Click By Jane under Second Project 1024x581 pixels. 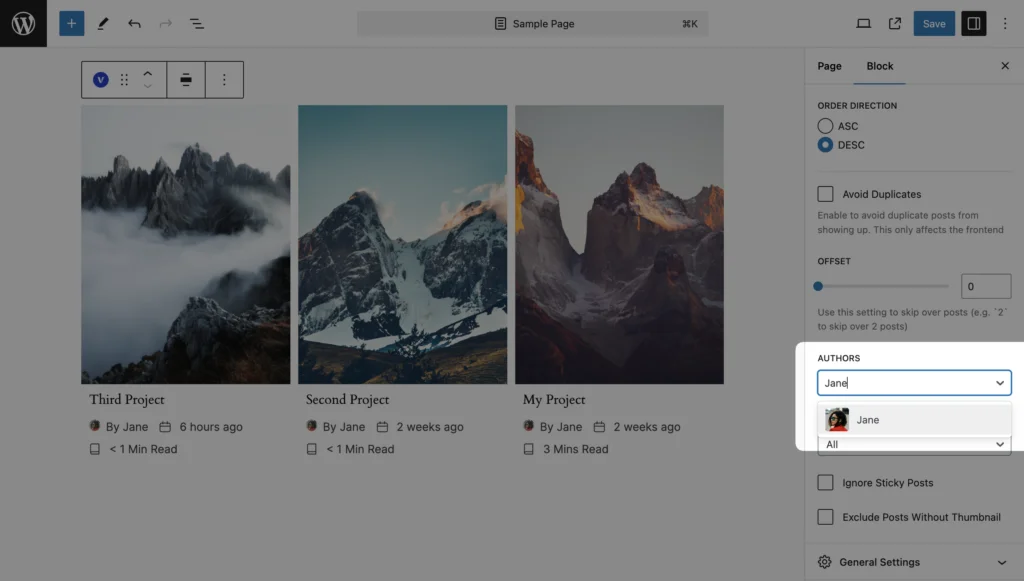pos(344,427)
